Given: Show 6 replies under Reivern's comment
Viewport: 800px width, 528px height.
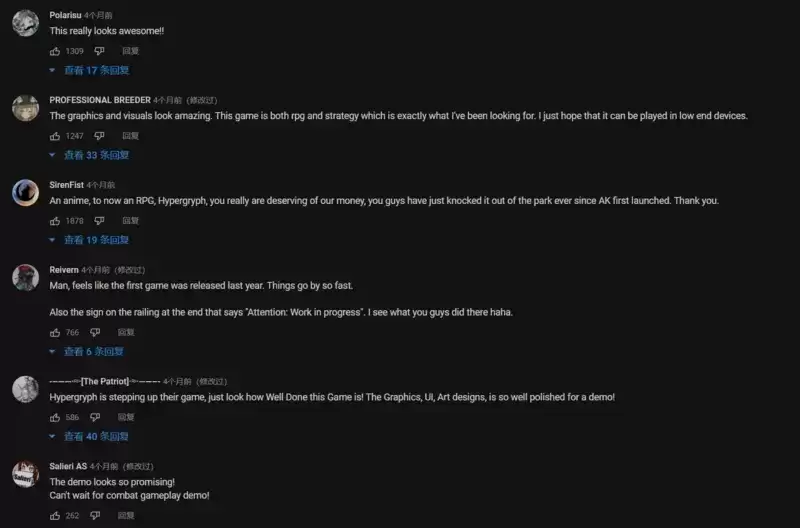Looking at the screenshot, I should point(93,352).
